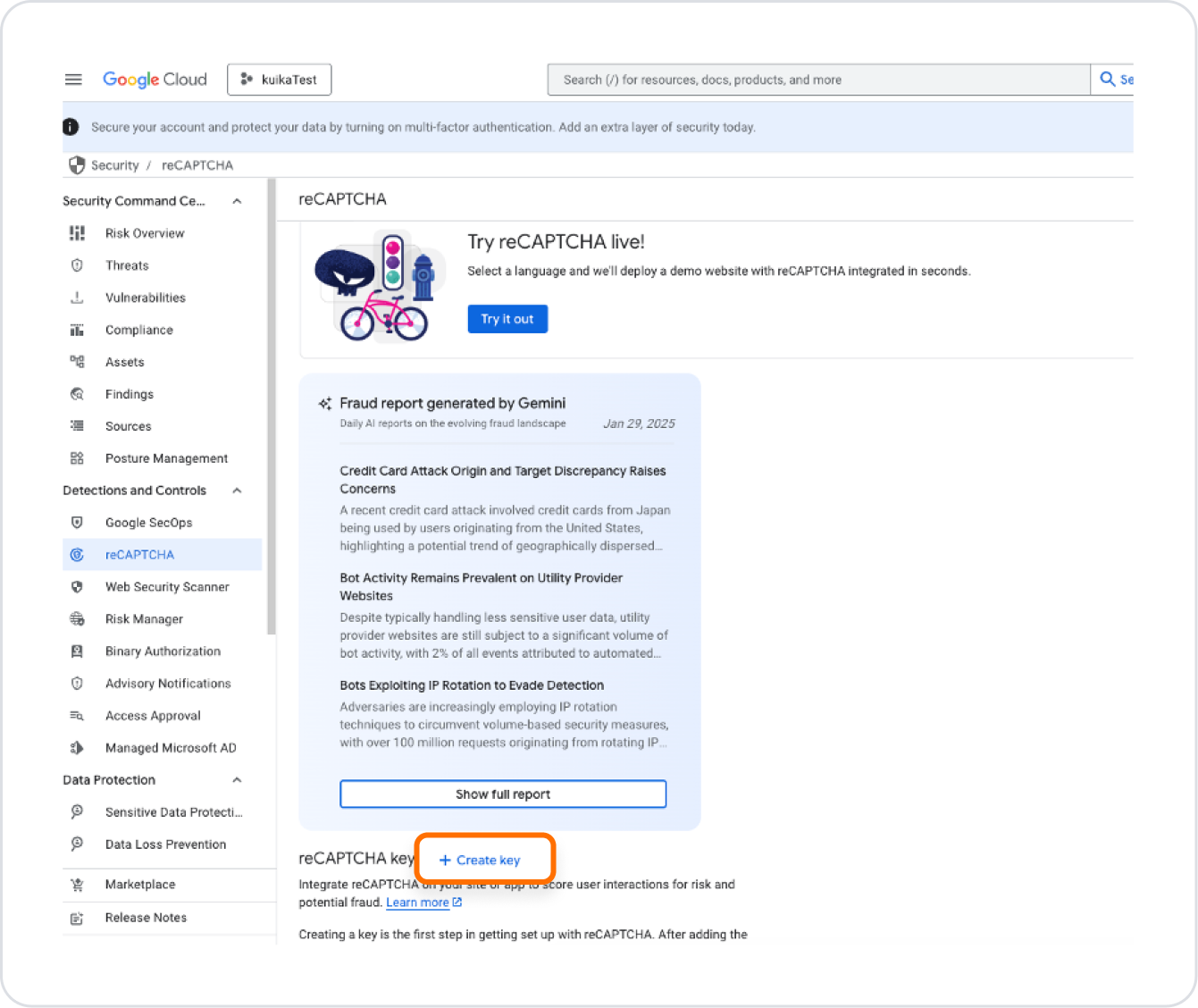Click the Binary Authorization icon

click(77, 651)
